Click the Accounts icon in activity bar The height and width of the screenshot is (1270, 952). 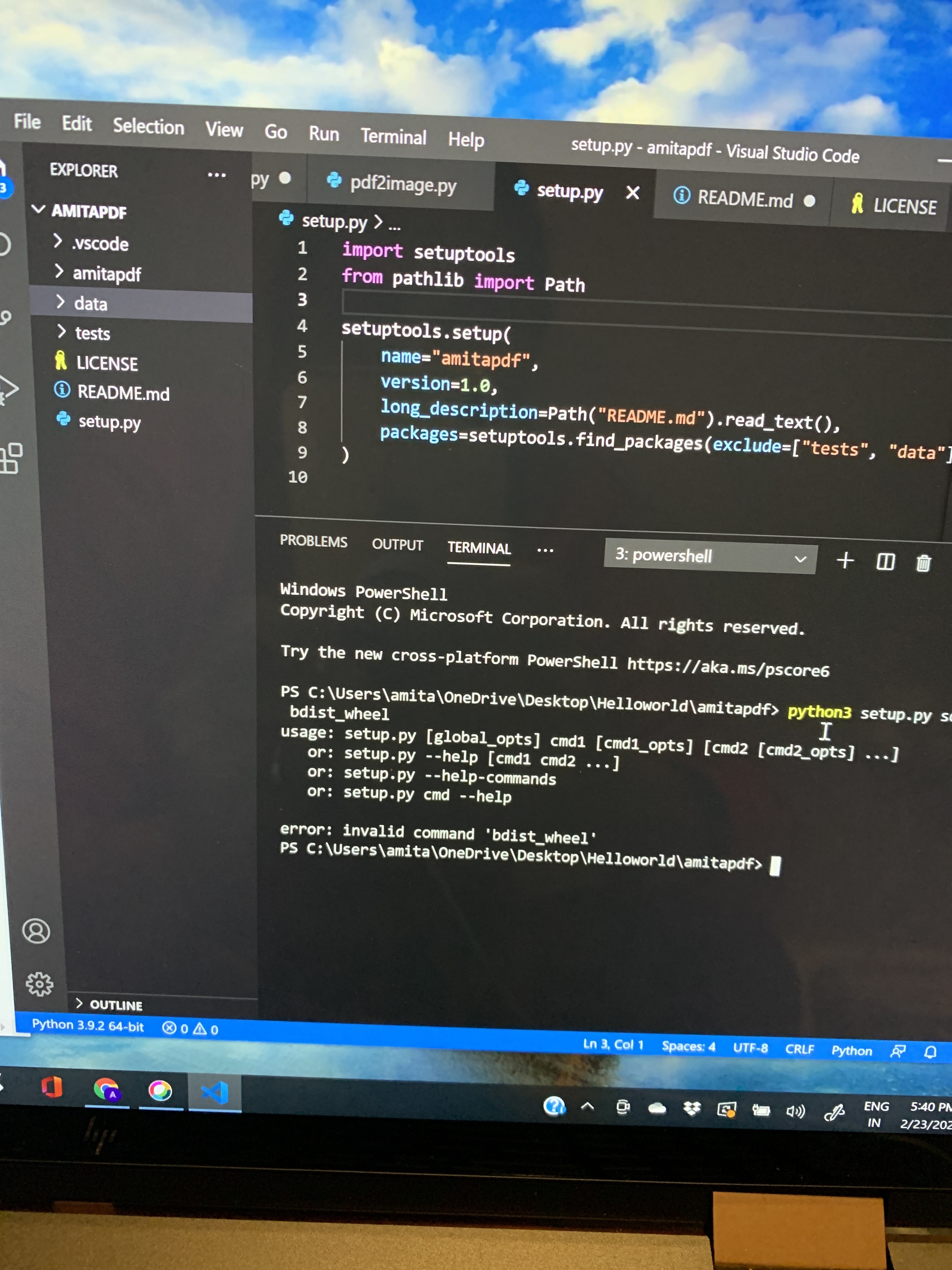(36, 931)
